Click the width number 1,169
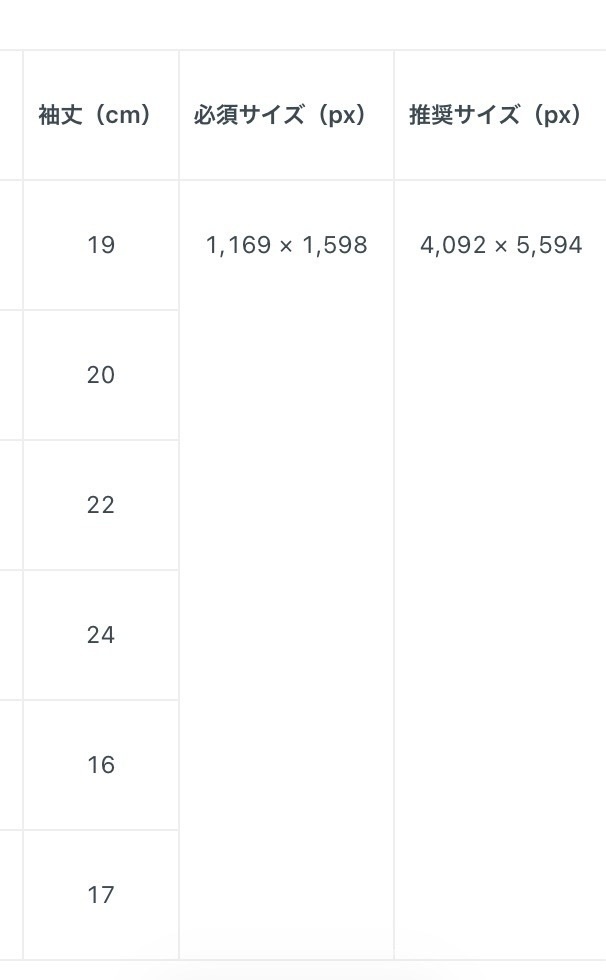 [x=238, y=245]
